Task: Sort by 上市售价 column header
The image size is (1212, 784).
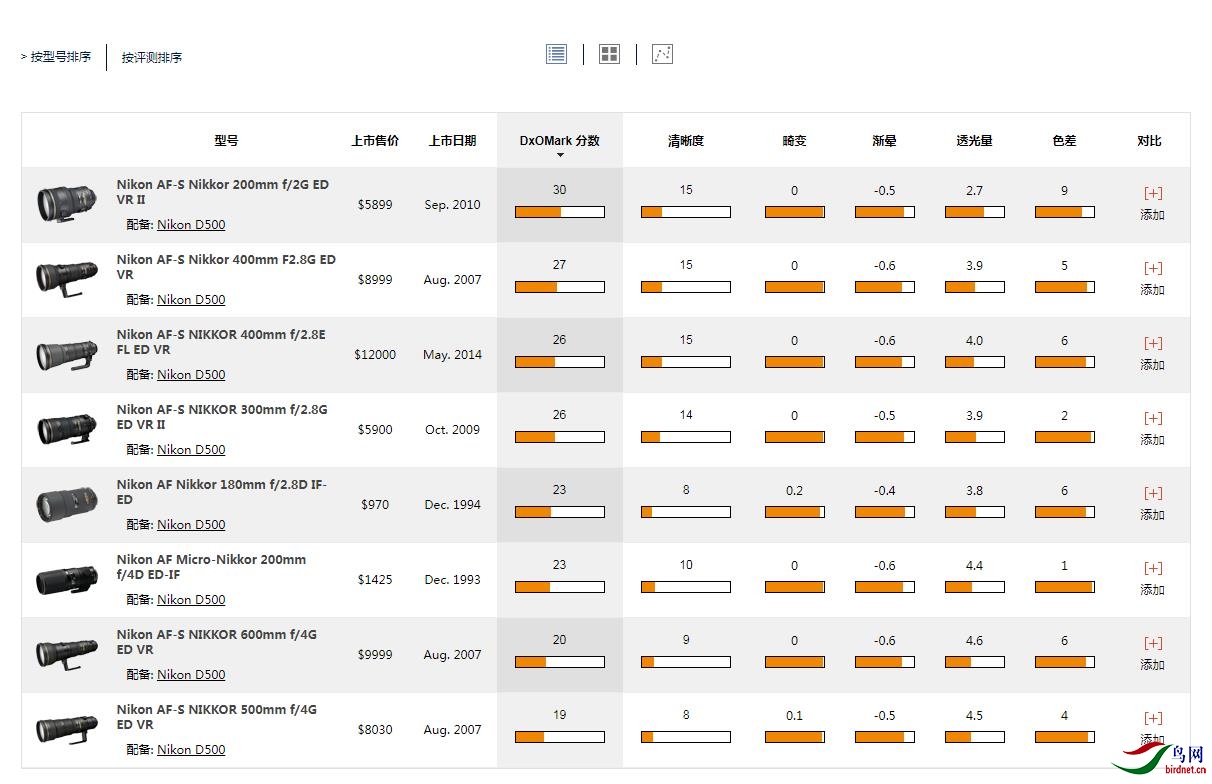Action: click(x=375, y=141)
